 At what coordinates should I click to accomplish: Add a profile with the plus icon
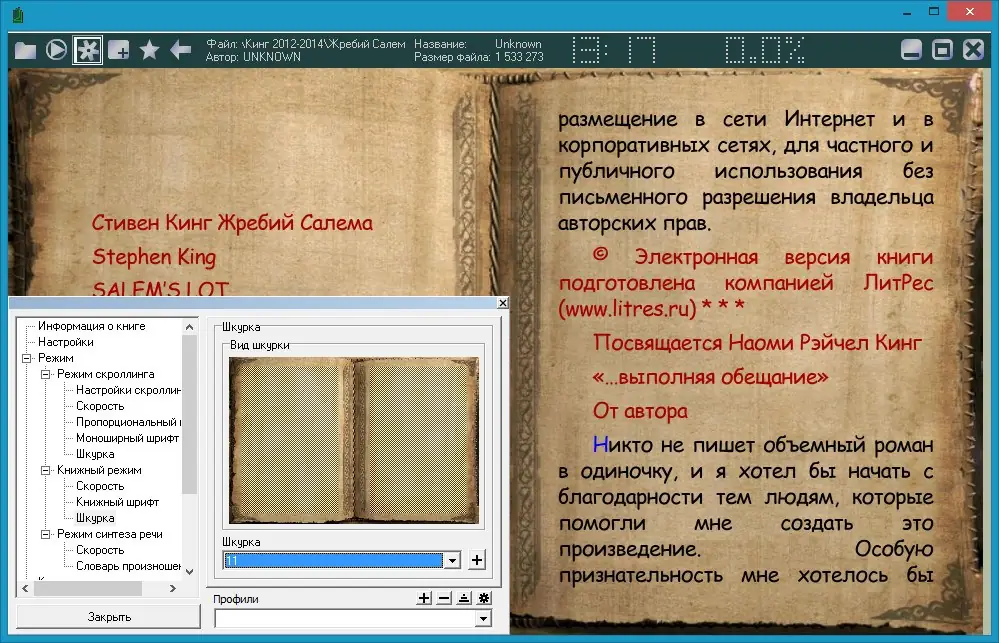pos(424,598)
